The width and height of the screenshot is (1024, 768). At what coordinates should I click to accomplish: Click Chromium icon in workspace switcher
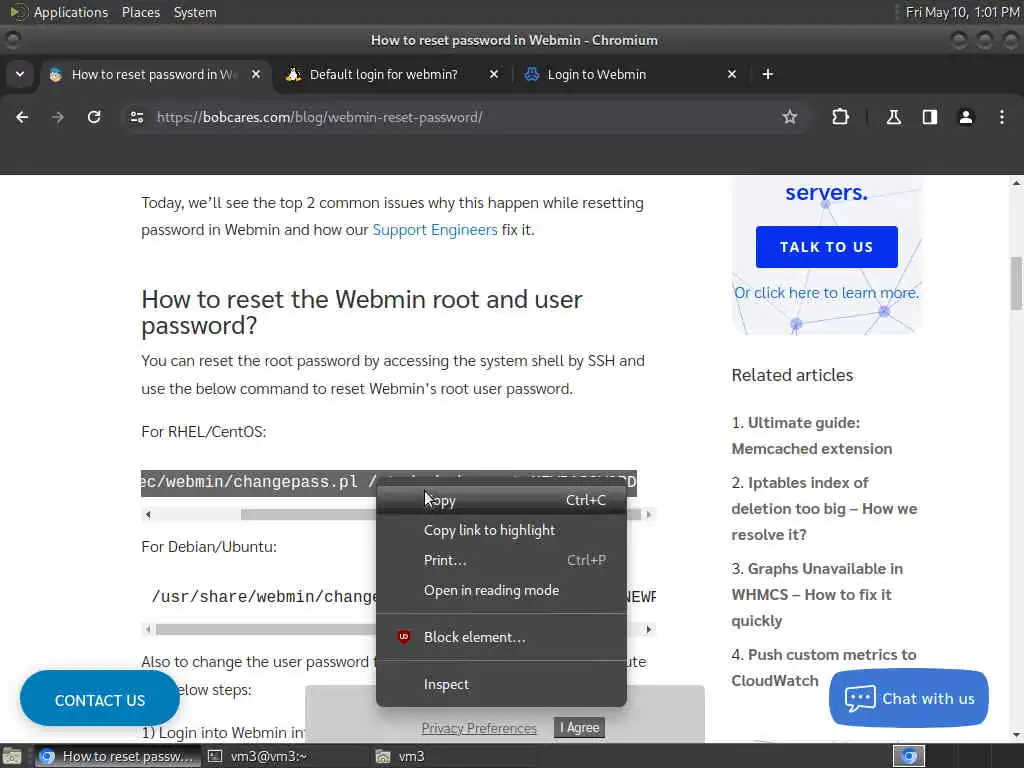pyautogui.click(x=909, y=756)
